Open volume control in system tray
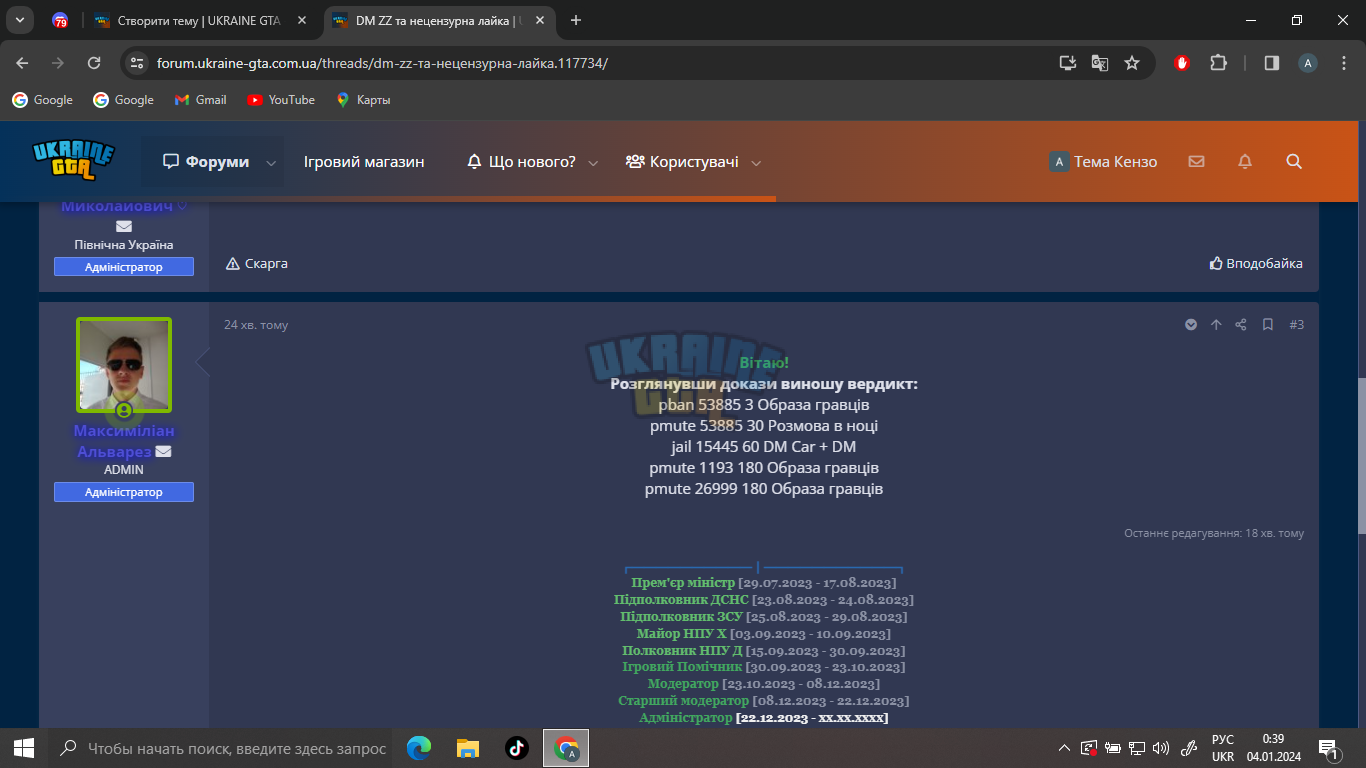This screenshot has height=768, width=1366. (x=1160, y=747)
